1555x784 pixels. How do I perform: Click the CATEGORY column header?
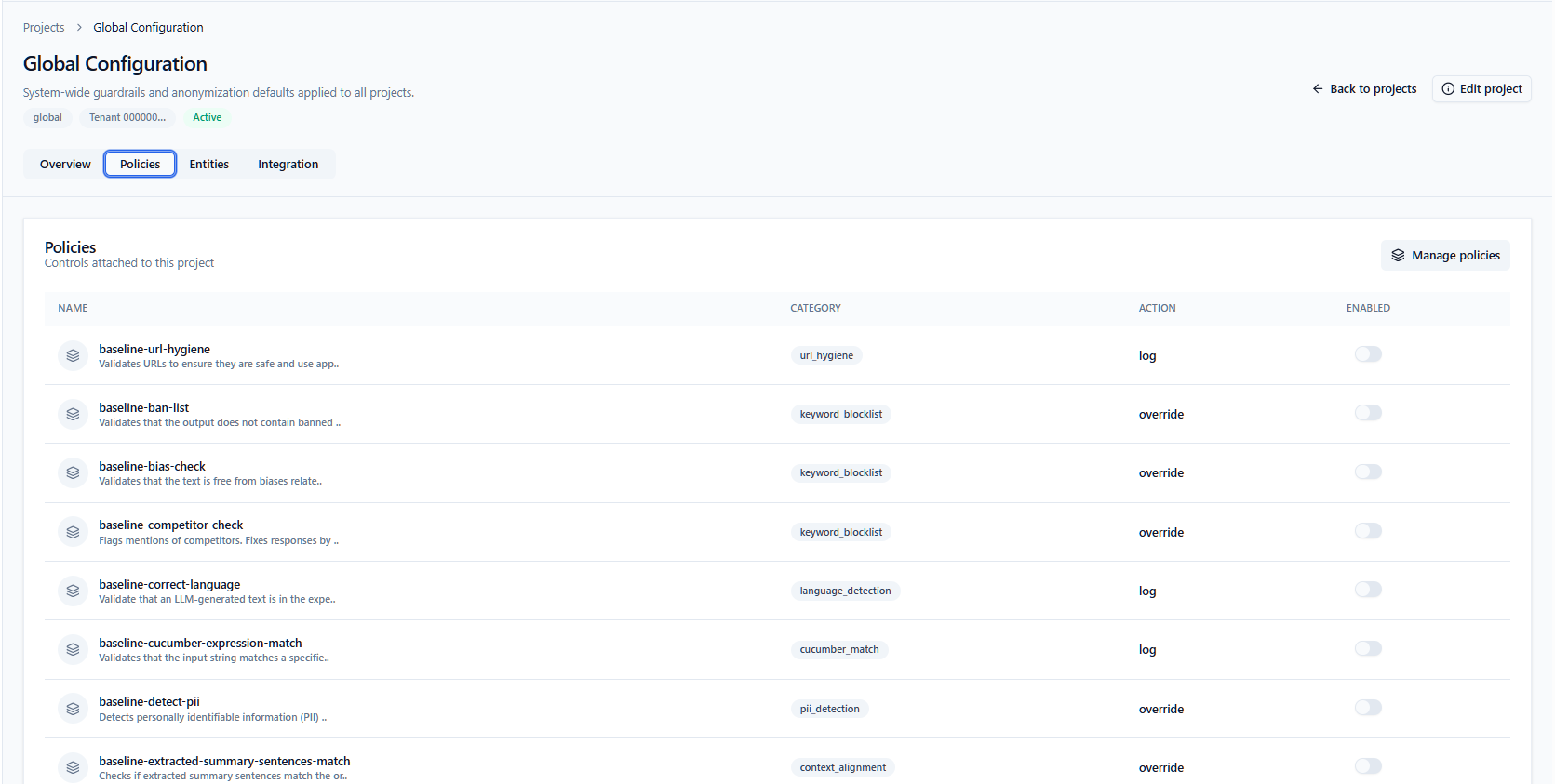[x=815, y=308]
